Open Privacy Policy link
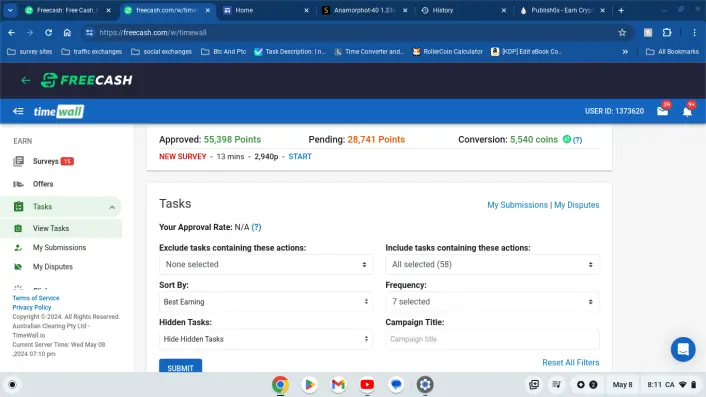 pyautogui.click(x=32, y=307)
